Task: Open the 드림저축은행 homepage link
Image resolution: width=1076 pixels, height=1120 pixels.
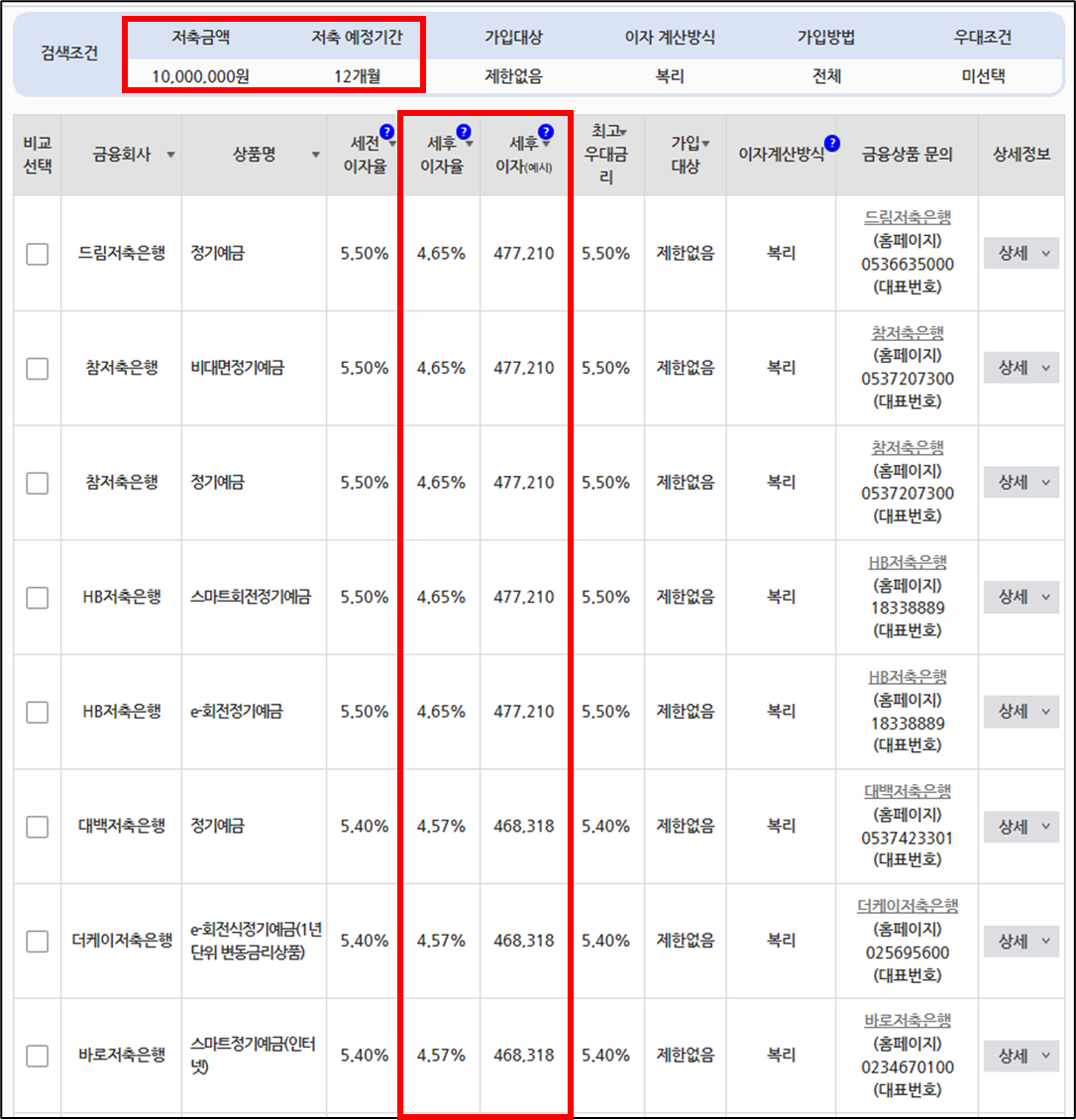Action: click(x=908, y=217)
